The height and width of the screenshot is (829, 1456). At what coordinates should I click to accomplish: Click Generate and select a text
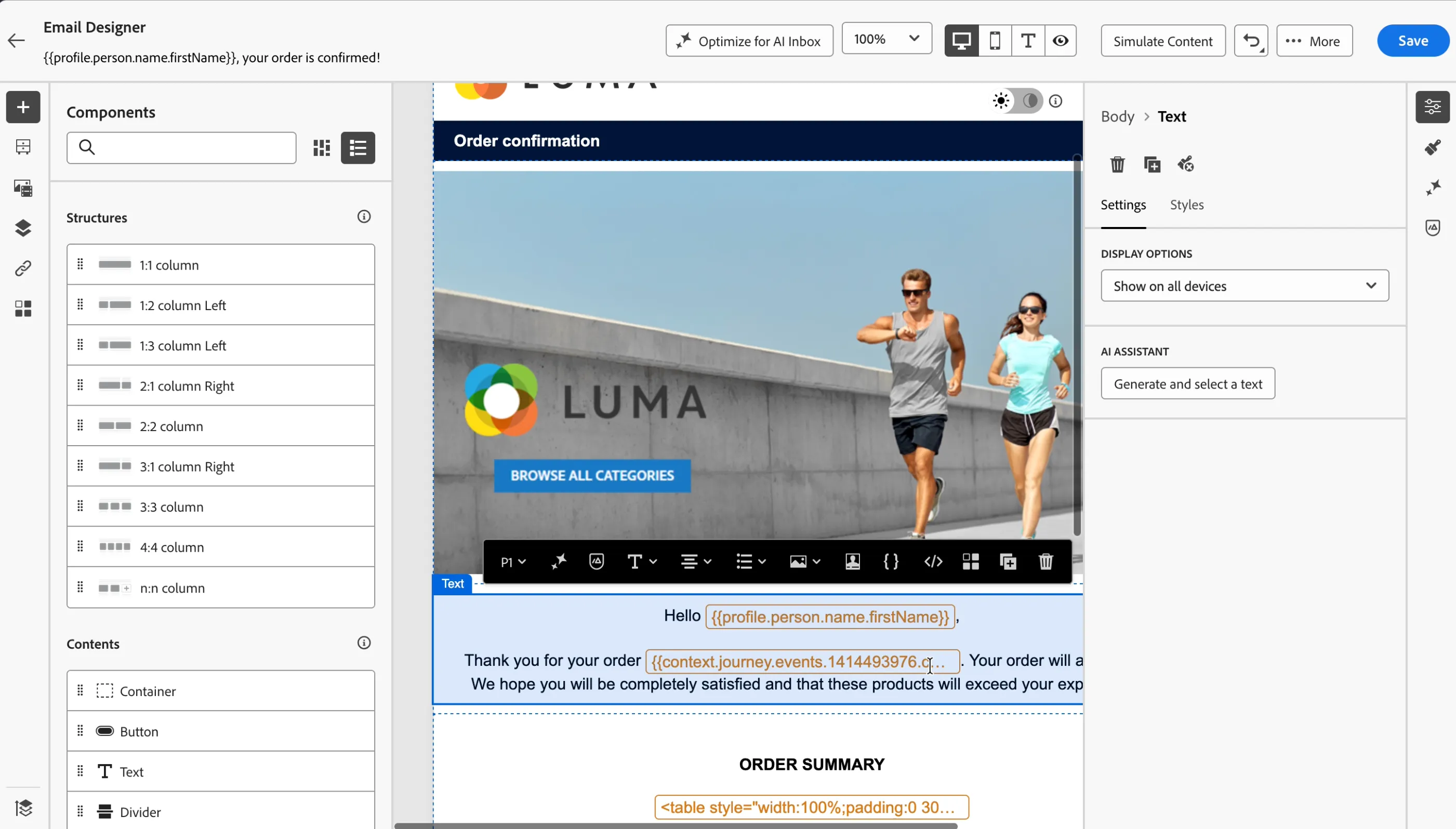point(1188,384)
